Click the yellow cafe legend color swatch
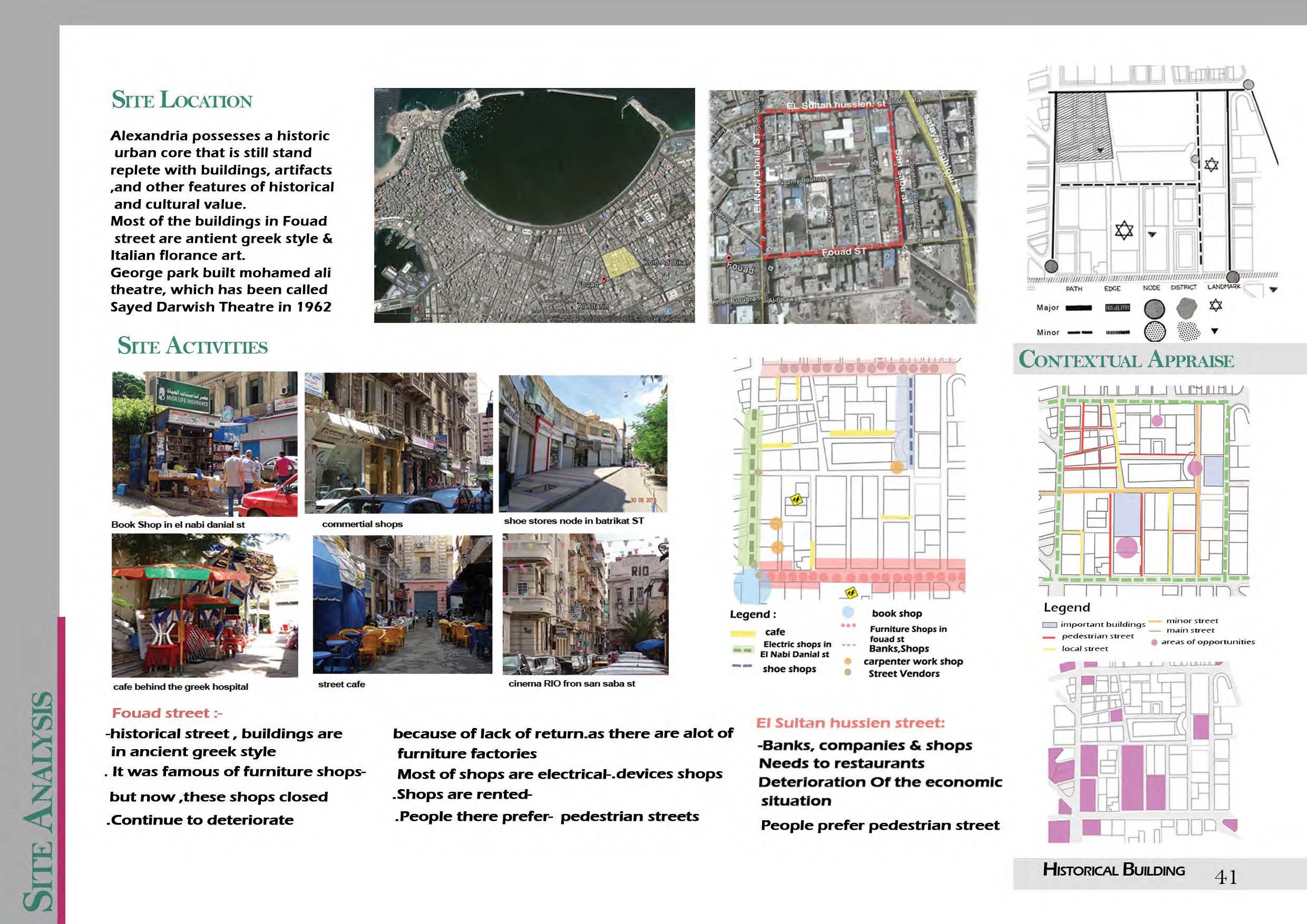Viewport: 1307px width, 924px height. pos(743,633)
